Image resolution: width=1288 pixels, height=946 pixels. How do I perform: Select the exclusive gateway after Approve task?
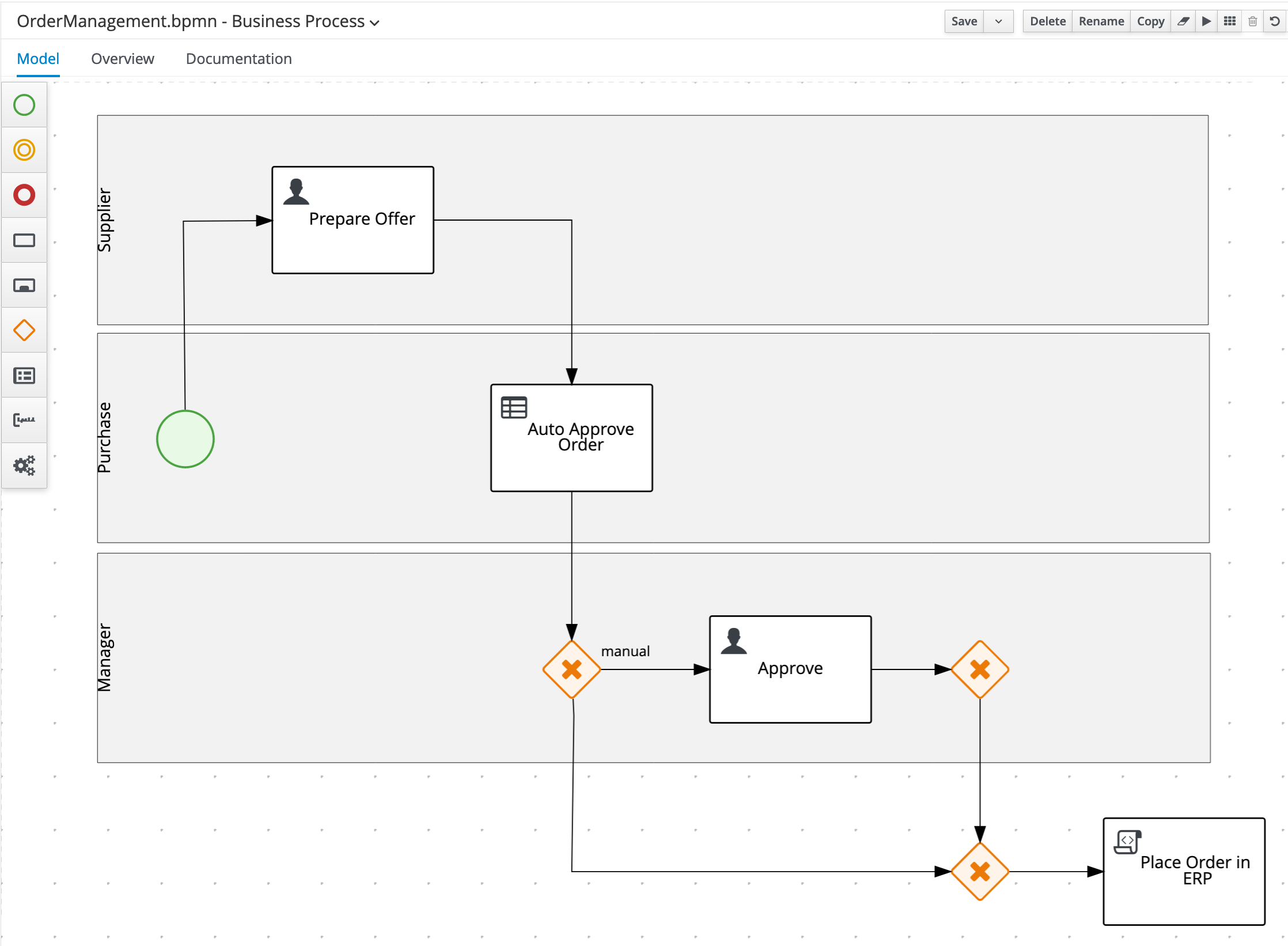(x=980, y=669)
